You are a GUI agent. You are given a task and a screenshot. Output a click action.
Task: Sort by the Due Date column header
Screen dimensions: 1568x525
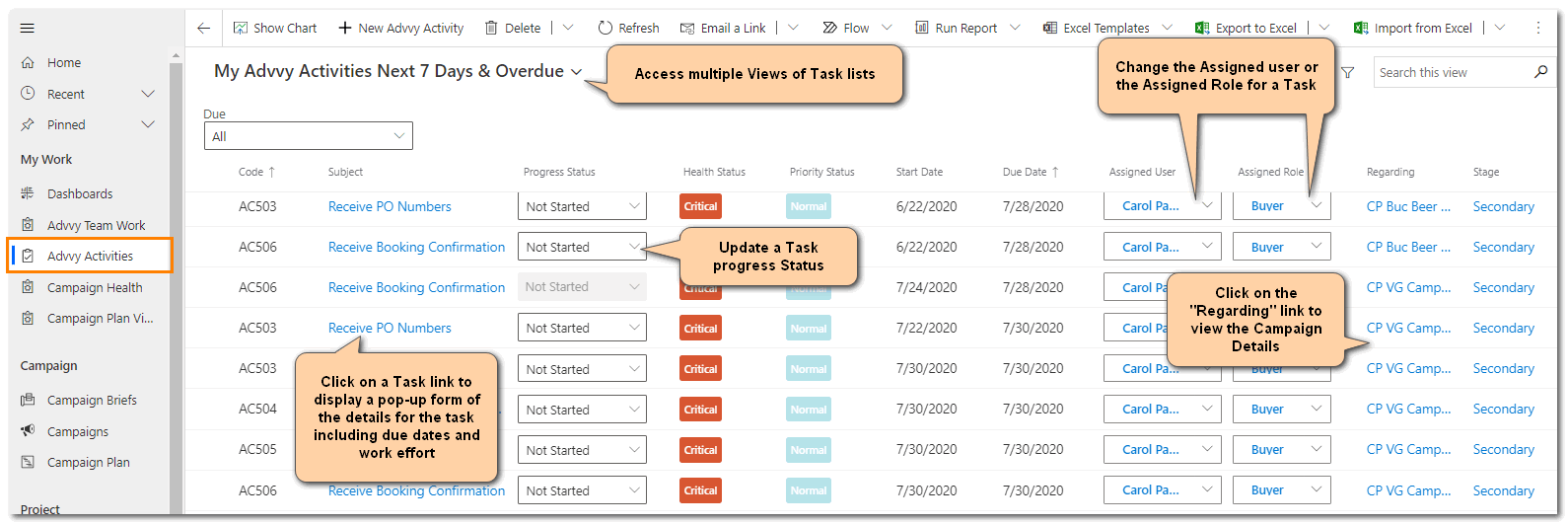pos(1025,172)
